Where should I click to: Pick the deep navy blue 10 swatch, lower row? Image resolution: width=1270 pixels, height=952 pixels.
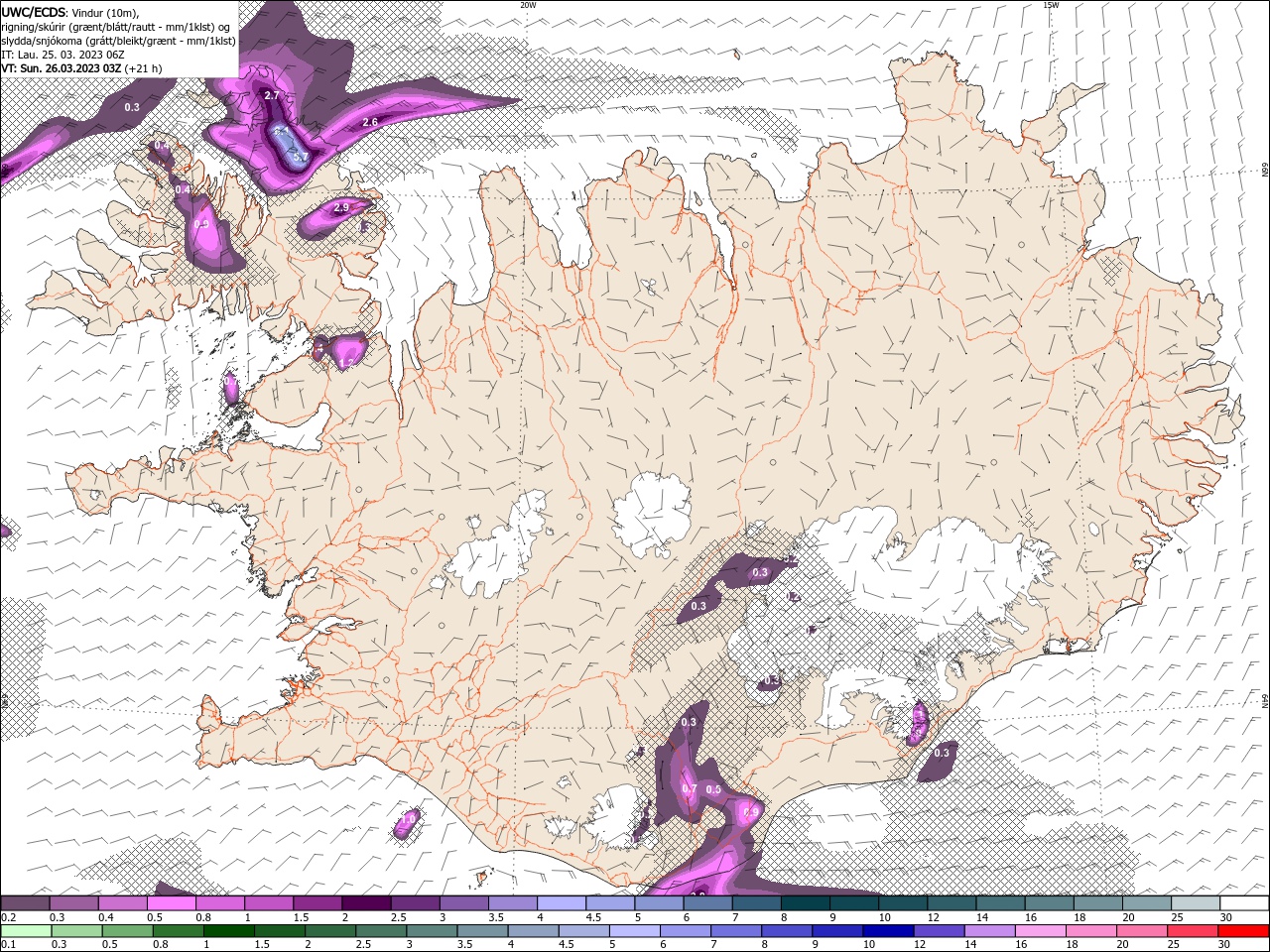point(888,931)
